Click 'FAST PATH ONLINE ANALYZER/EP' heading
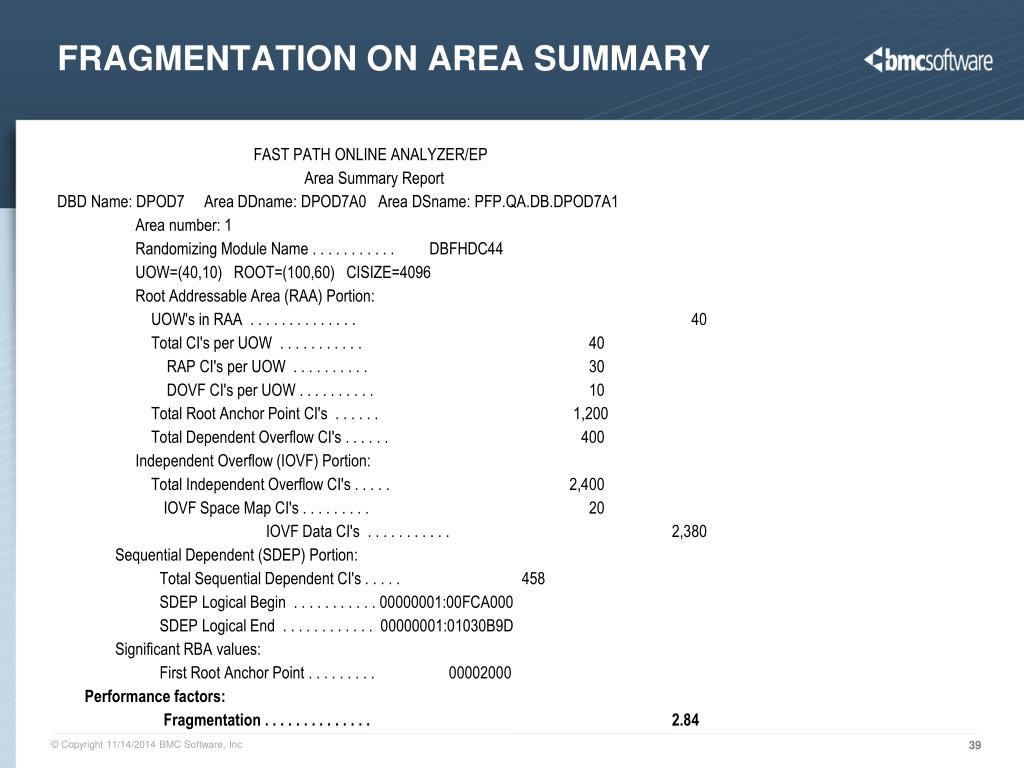Screen dimensions: 1024x768 [370, 155]
